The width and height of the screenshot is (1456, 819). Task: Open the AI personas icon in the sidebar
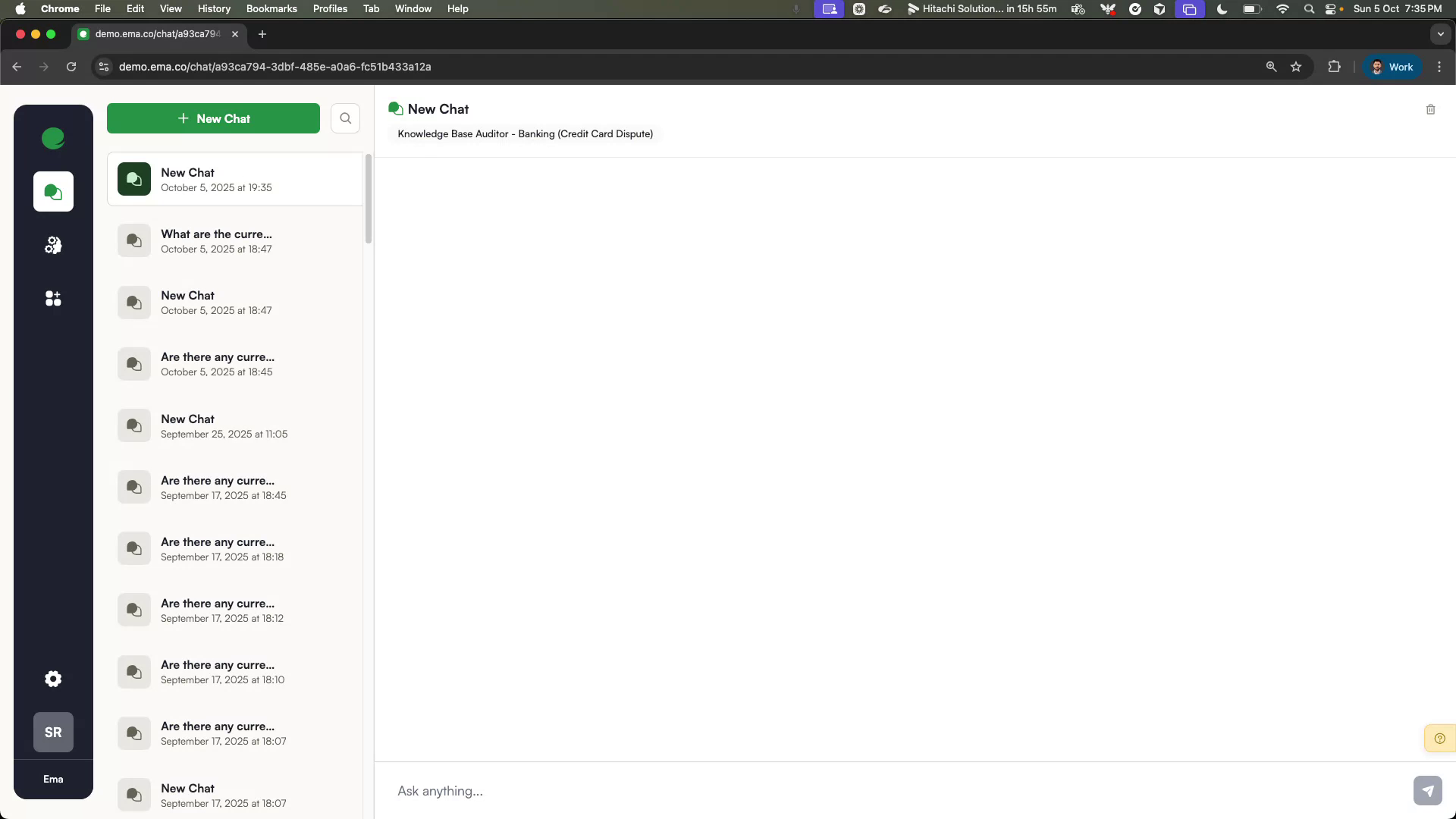tap(52, 244)
